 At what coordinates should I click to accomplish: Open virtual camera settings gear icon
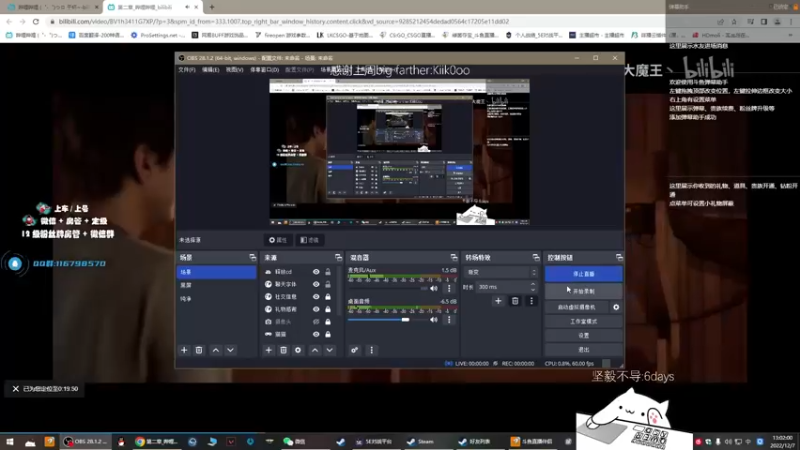(616, 307)
